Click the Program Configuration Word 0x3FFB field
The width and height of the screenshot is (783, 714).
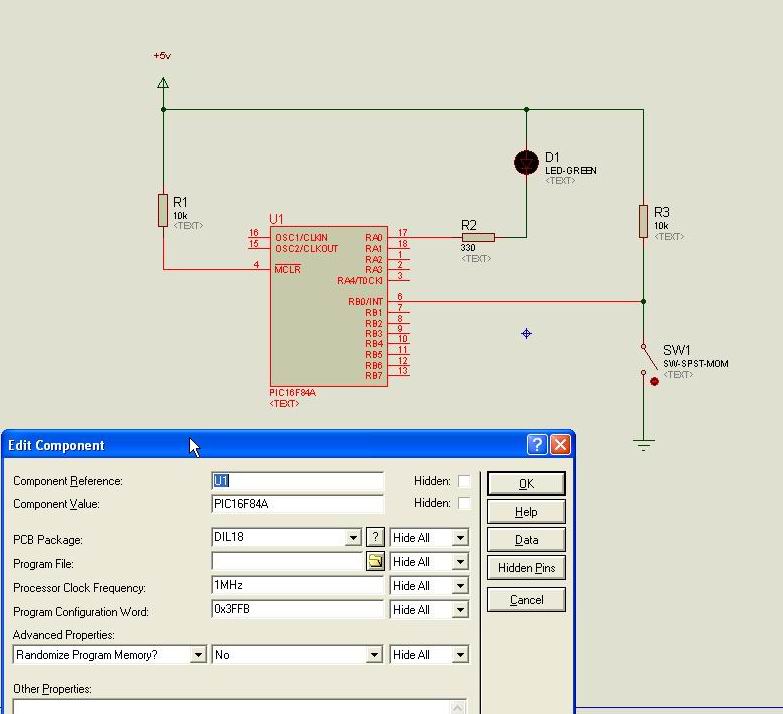click(298, 609)
